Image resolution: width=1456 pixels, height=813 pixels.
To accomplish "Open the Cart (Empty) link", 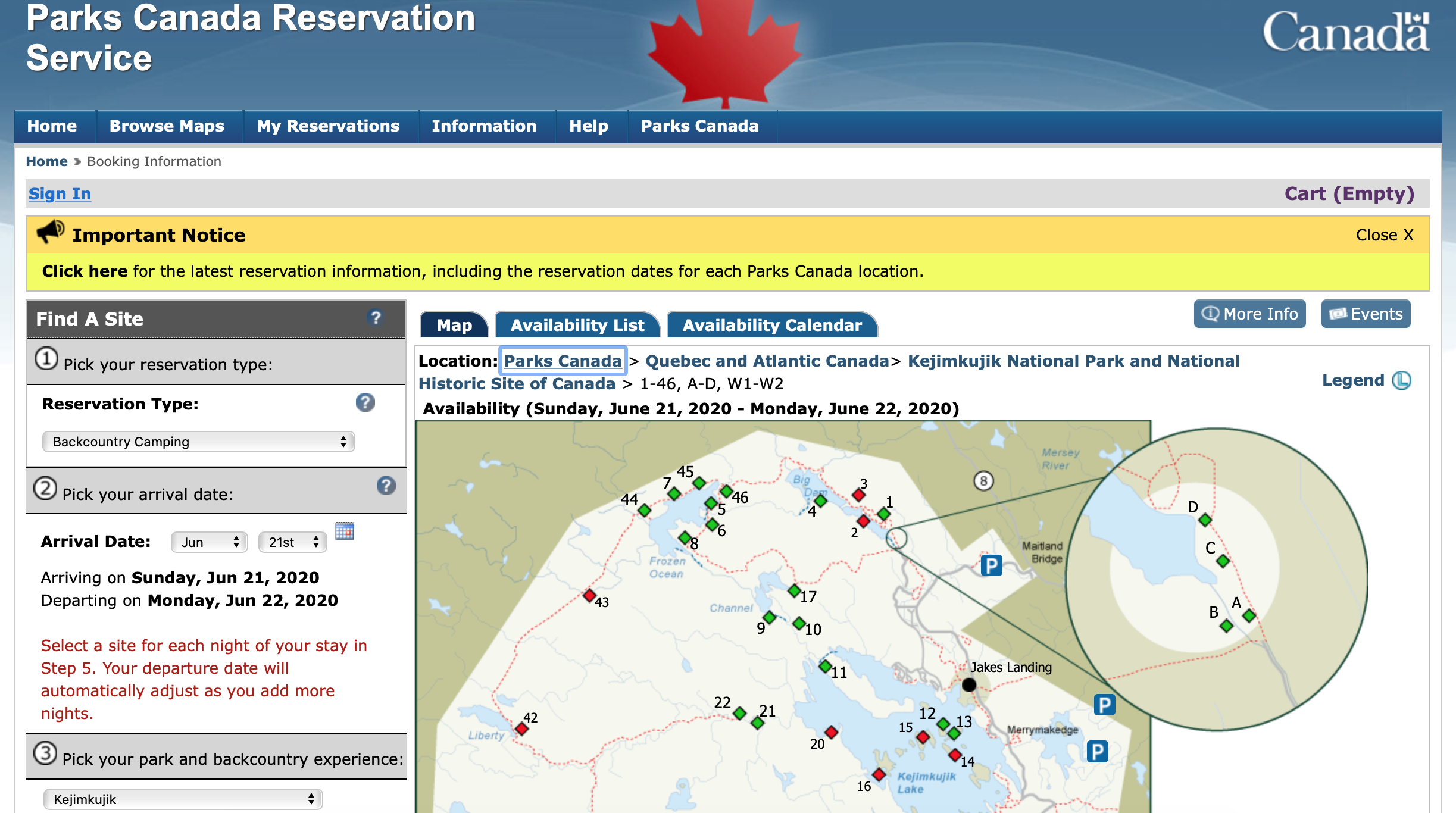I will [1349, 193].
